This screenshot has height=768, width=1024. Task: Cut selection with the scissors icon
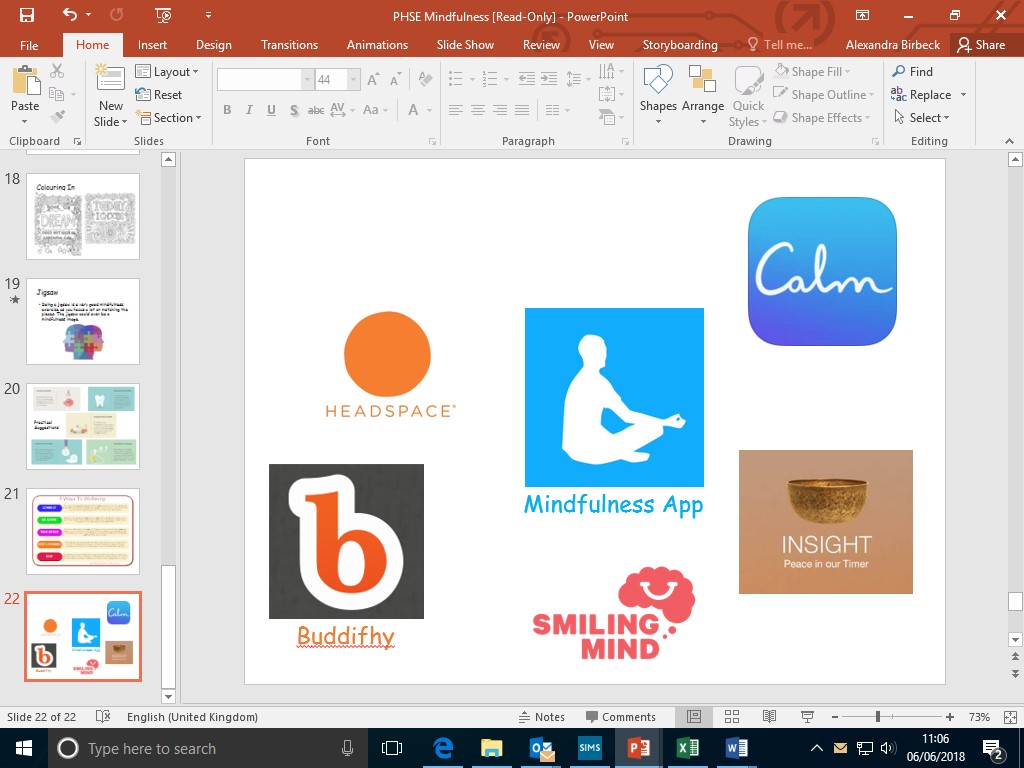coord(57,71)
